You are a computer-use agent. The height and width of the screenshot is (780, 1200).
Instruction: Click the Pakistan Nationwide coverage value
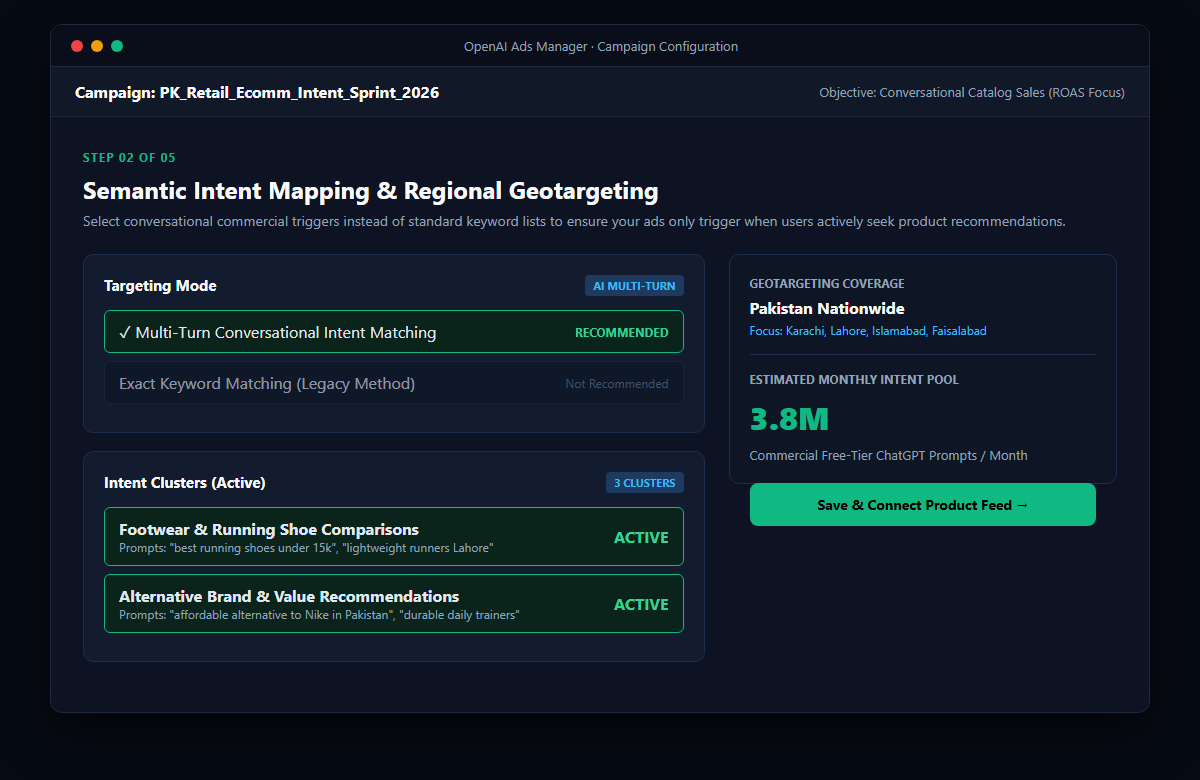point(827,309)
